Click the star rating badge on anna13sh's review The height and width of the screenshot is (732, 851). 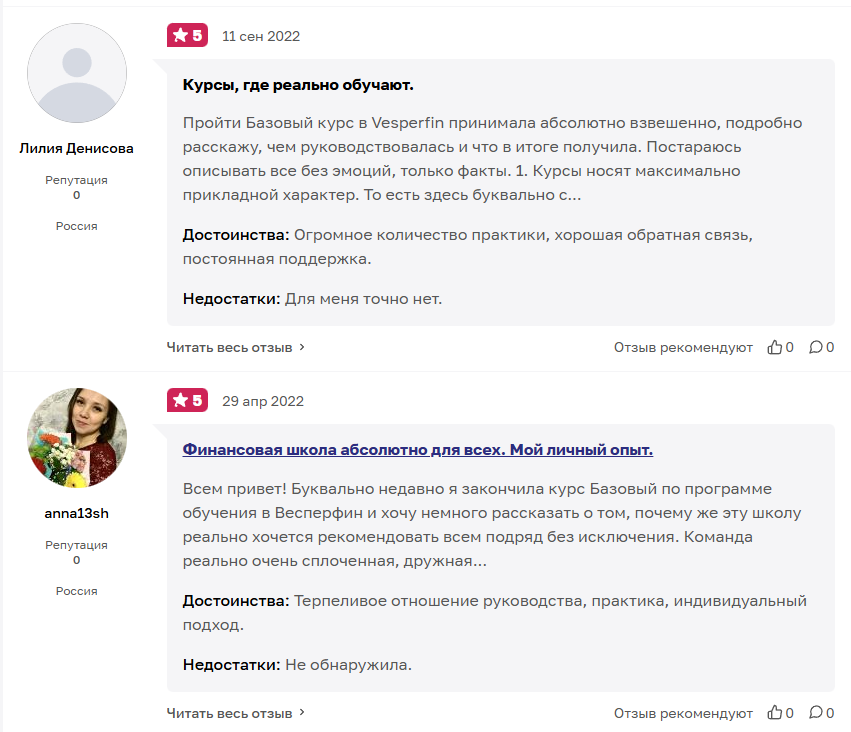point(189,400)
